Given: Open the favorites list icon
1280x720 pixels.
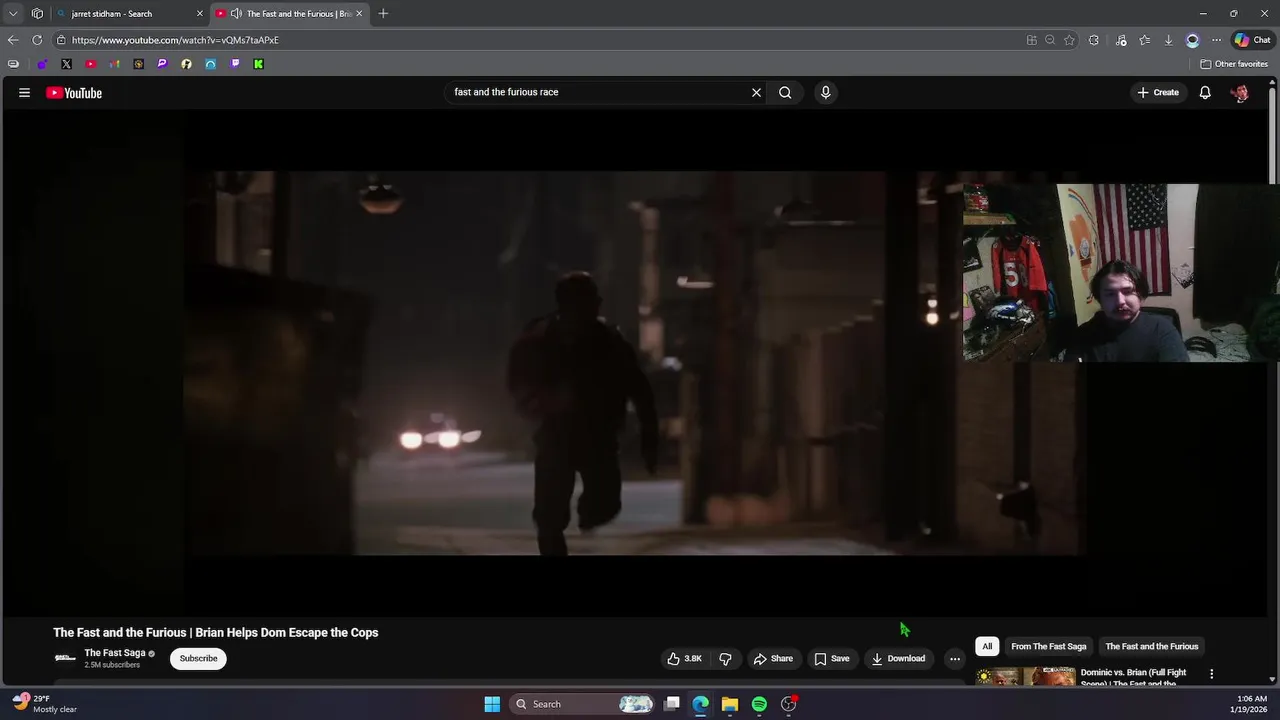Looking at the screenshot, I should point(1144,40).
